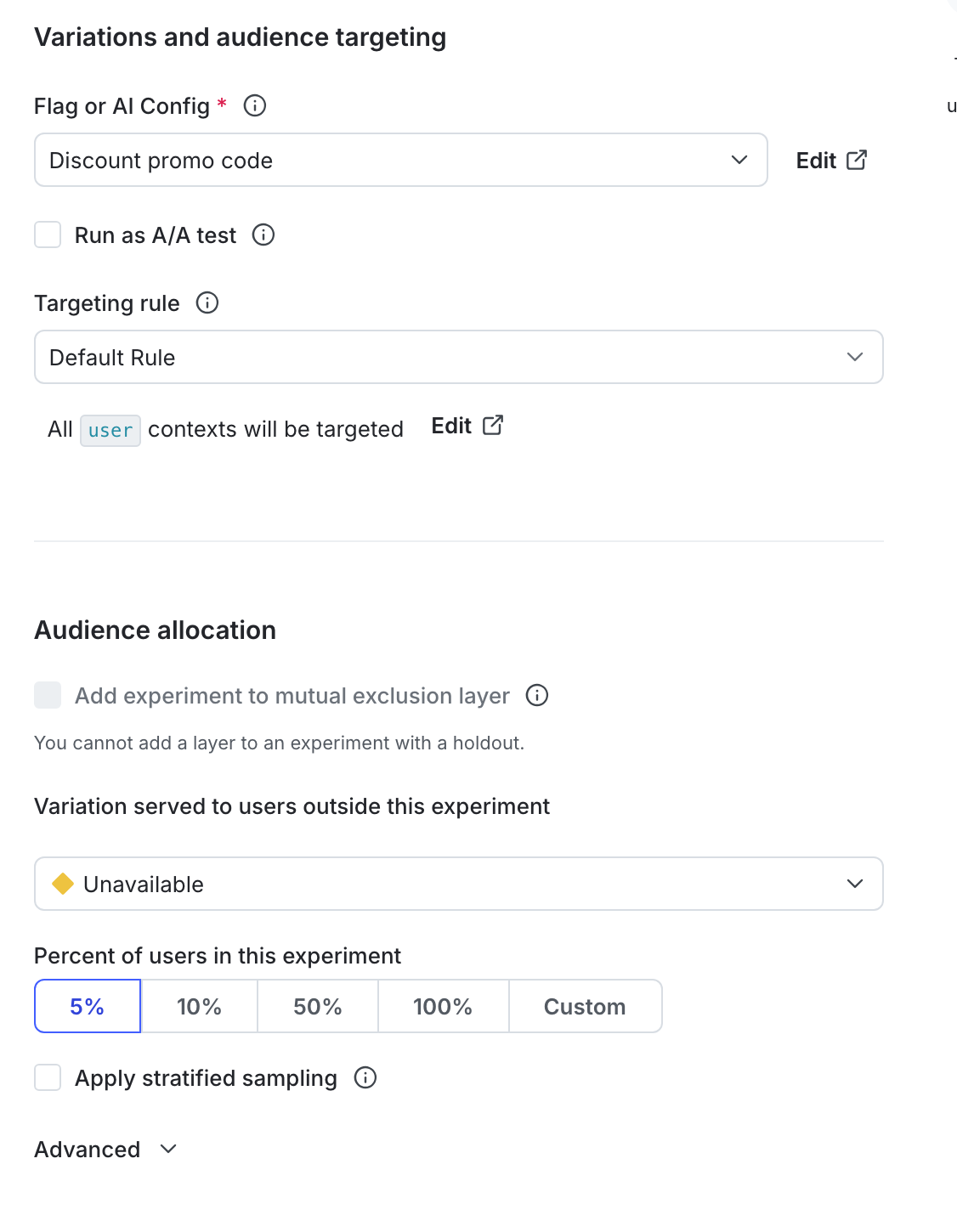The image size is (957, 1232).
Task: Click the external link icon beside Edit targeting
Action: tap(493, 424)
